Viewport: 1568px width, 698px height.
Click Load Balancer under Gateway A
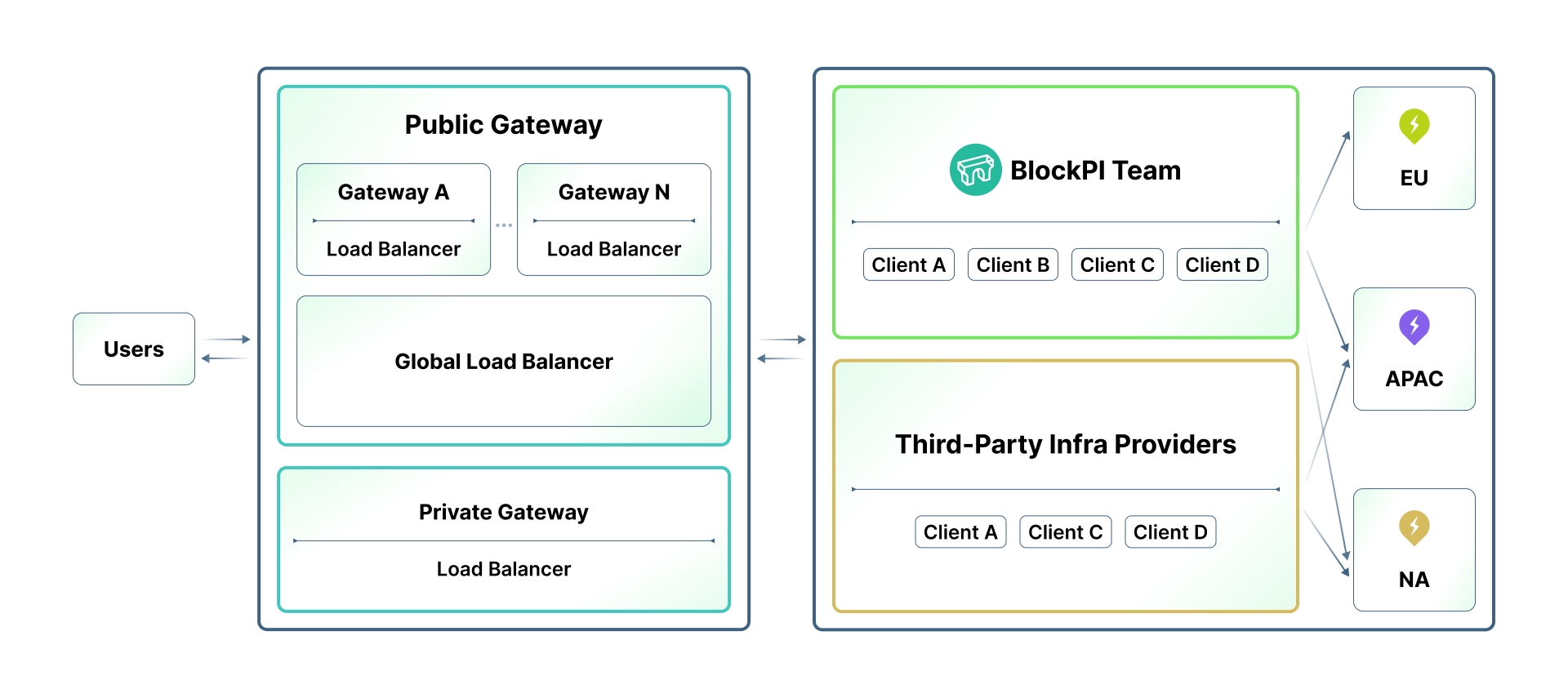pos(393,249)
